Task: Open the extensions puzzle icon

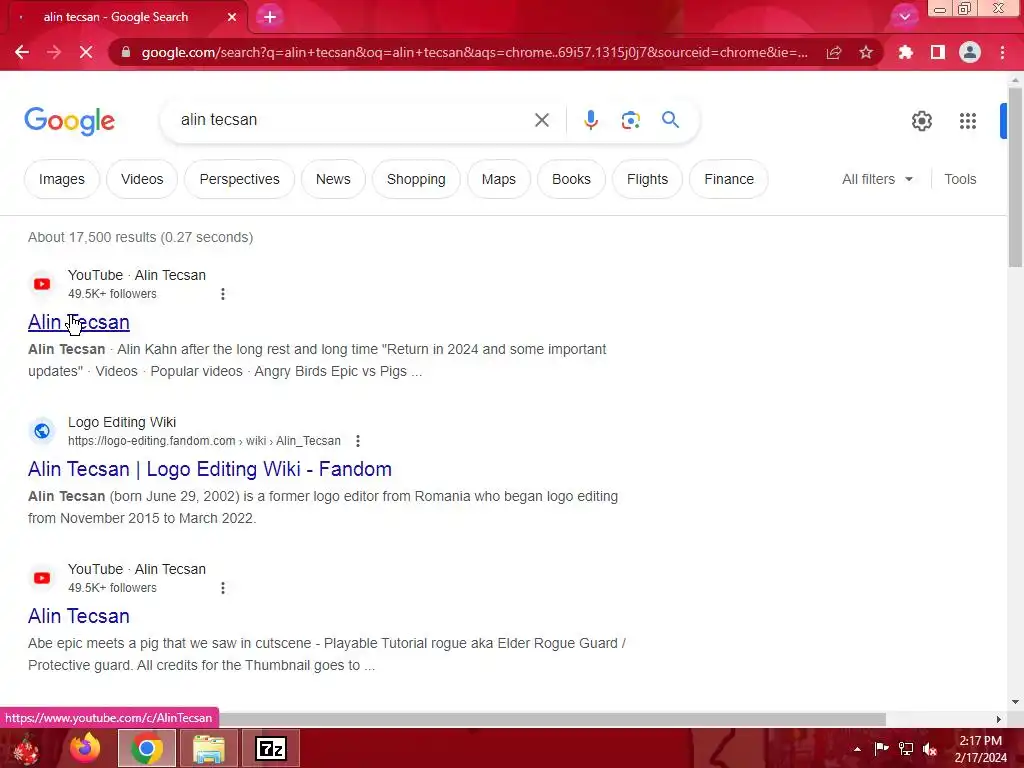Action: [905, 52]
